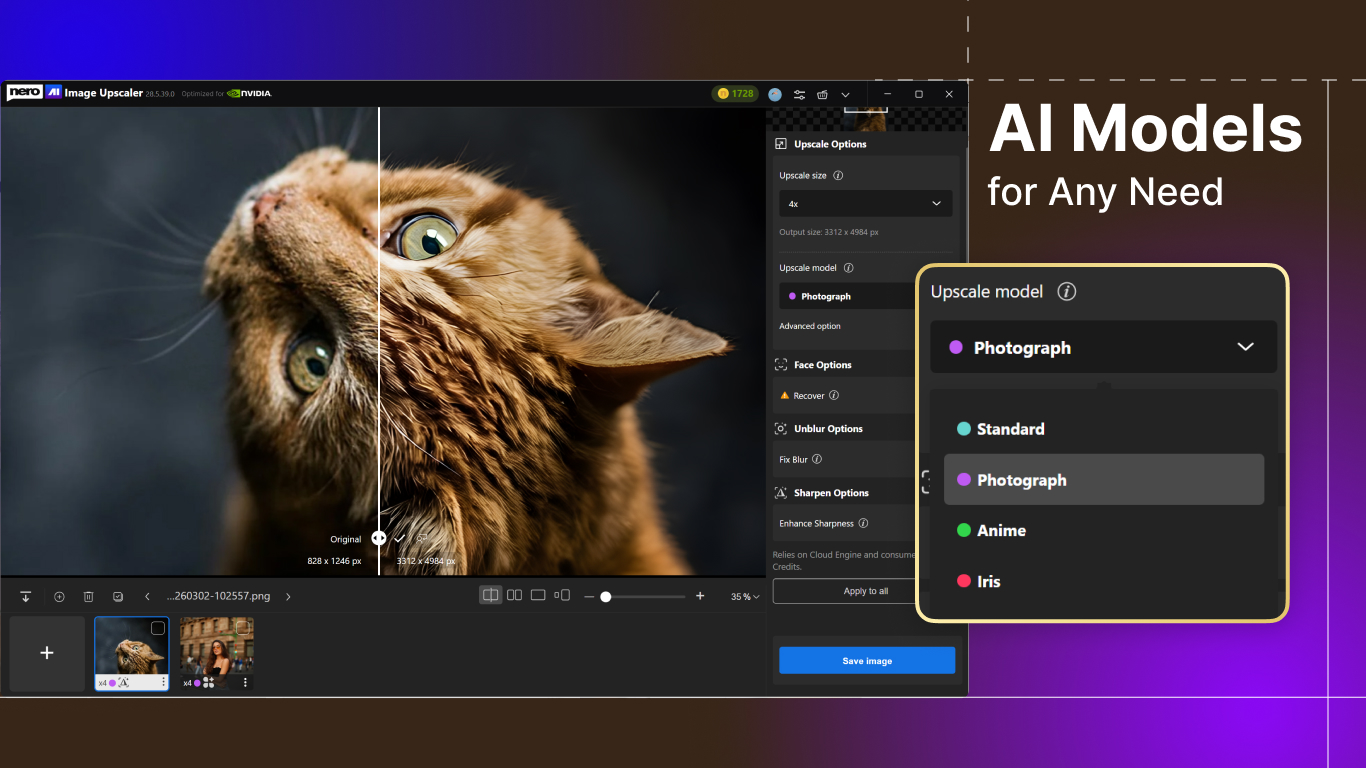
Task: Select the side-by-side compare view
Action: [514, 595]
